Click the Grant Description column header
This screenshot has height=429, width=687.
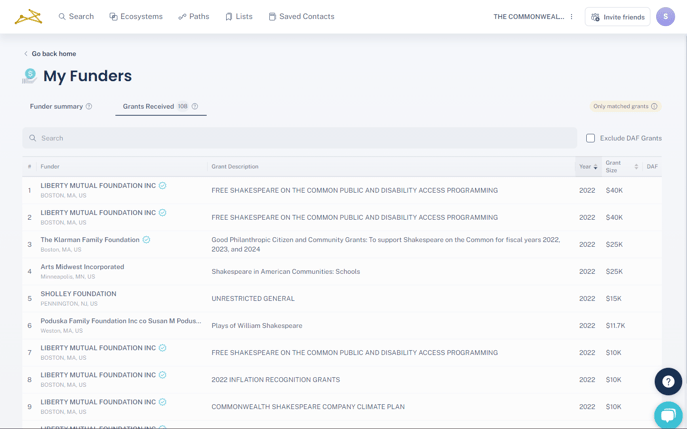pyautogui.click(x=235, y=167)
